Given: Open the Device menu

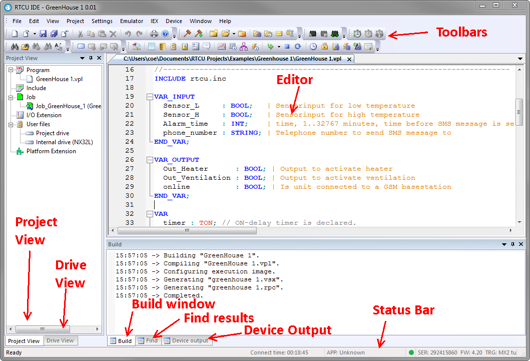Looking at the screenshot, I should coord(174,21).
